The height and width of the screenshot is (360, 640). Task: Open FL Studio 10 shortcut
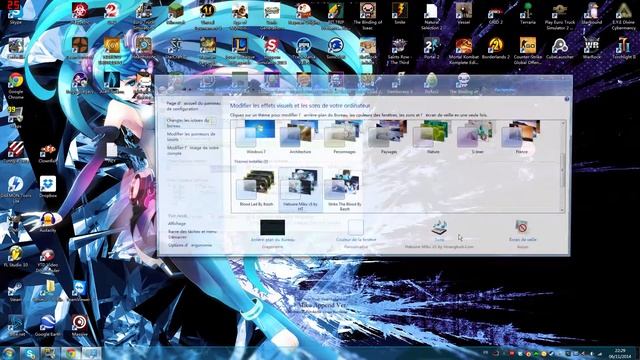[x=16, y=256]
